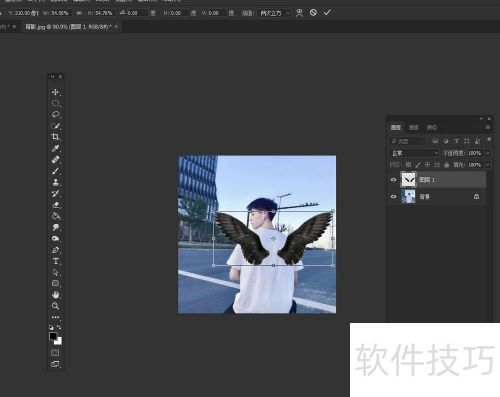Screen dimensions: 500x397
Task: Open the layer opacity slider dropdown
Action: pos(488,153)
